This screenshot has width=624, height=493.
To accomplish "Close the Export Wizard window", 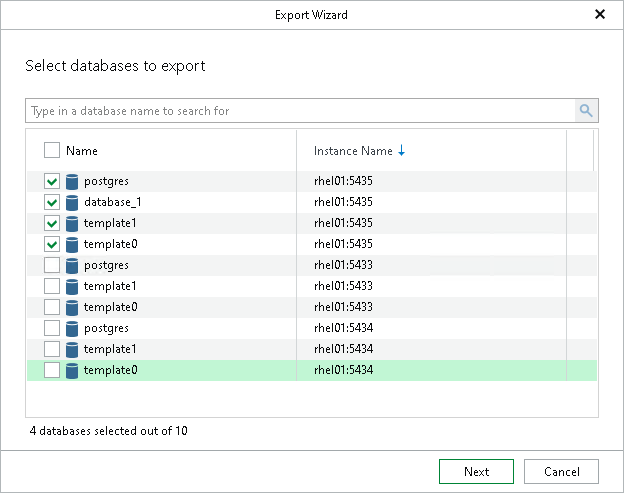I will pos(600,15).
